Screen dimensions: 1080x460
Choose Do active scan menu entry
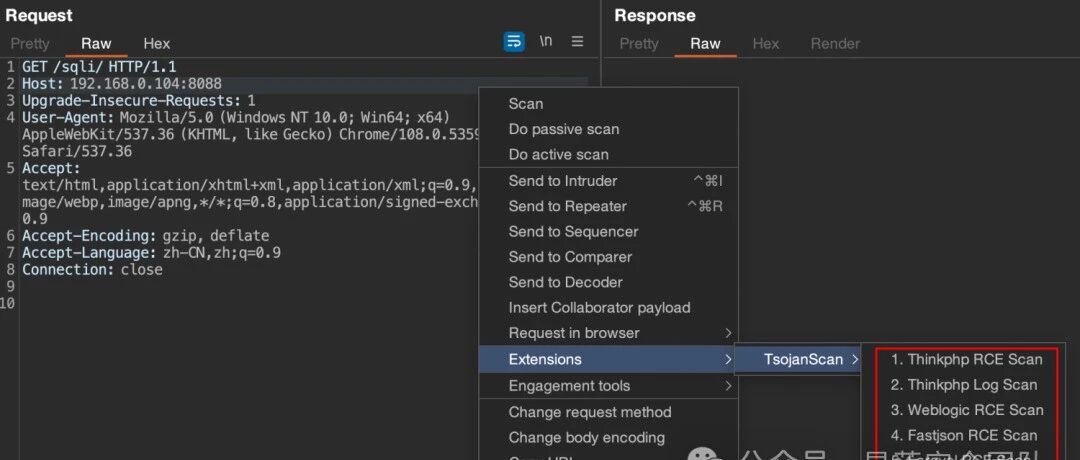(x=608, y=155)
